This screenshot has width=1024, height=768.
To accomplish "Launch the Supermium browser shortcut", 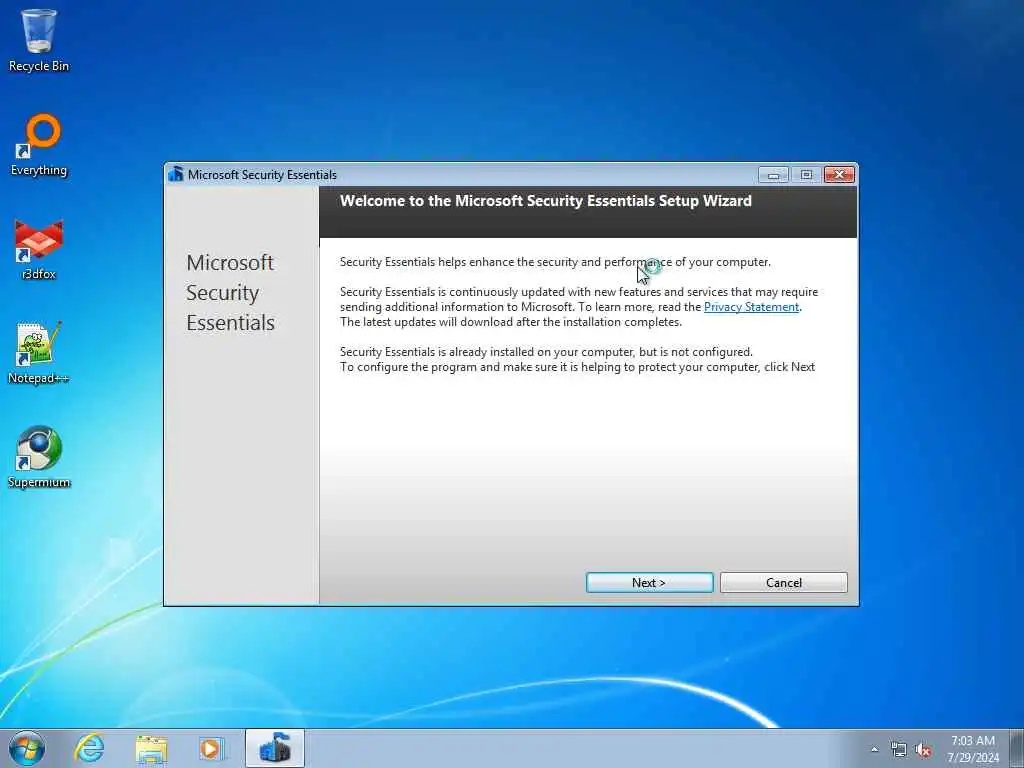I will (39, 457).
